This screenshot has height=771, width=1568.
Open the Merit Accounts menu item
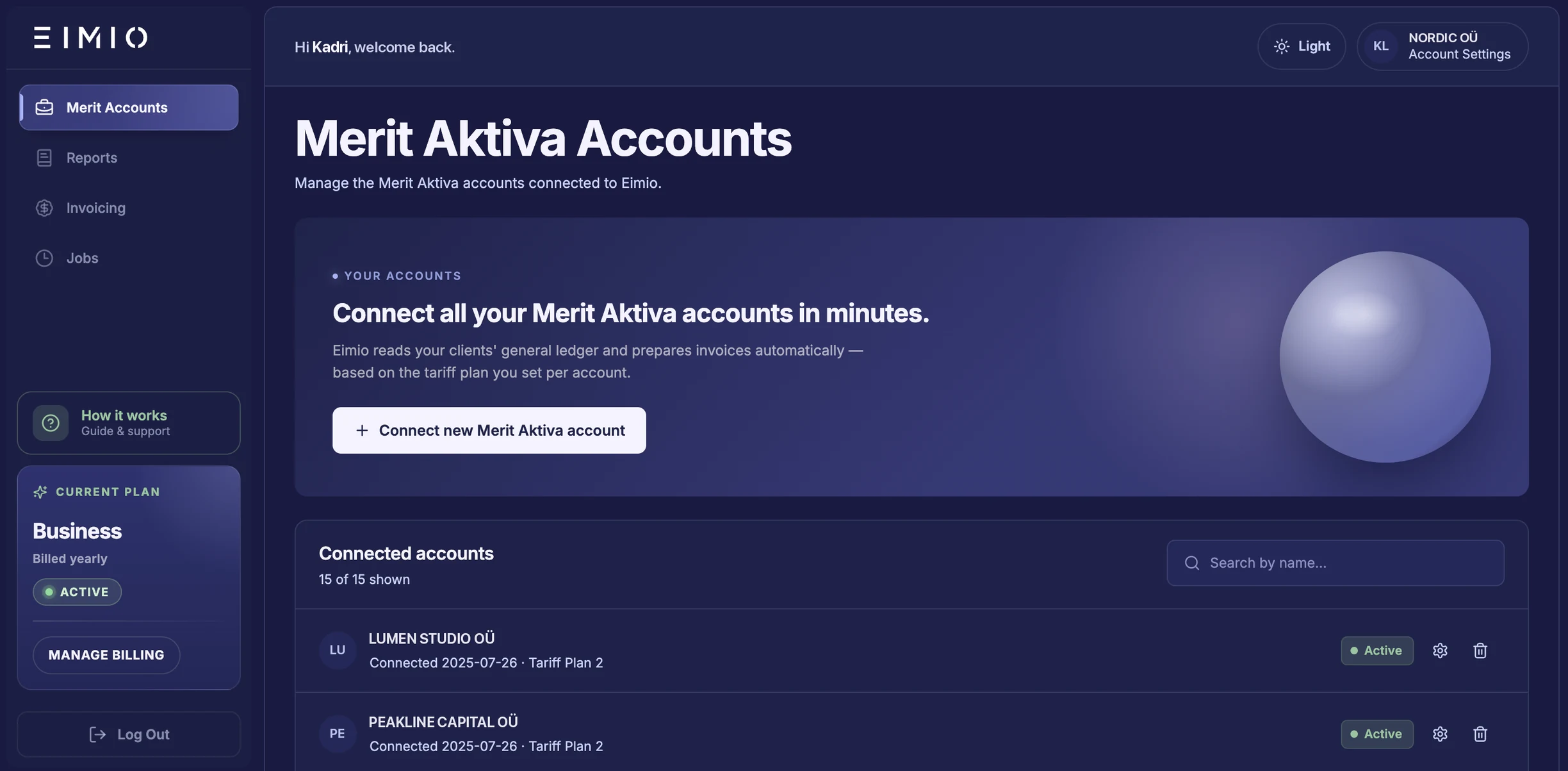129,107
